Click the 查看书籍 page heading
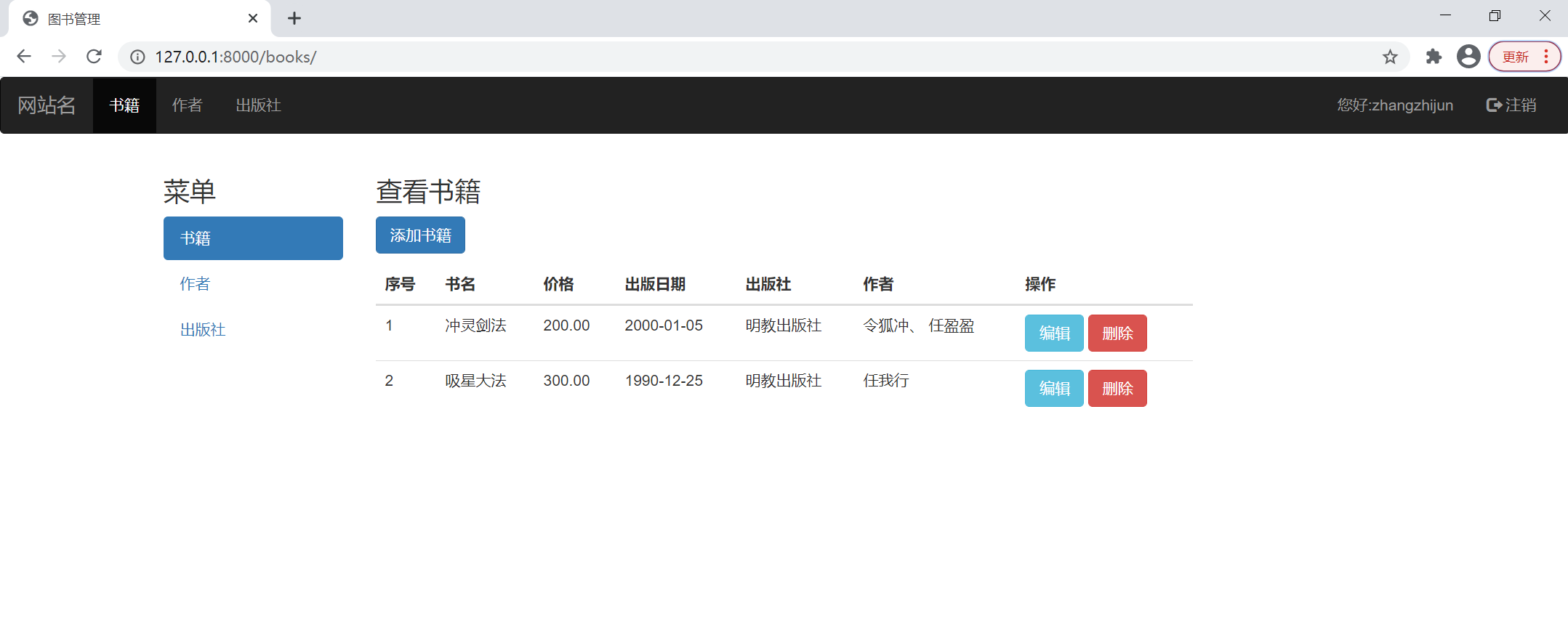 pyautogui.click(x=428, y=192)
